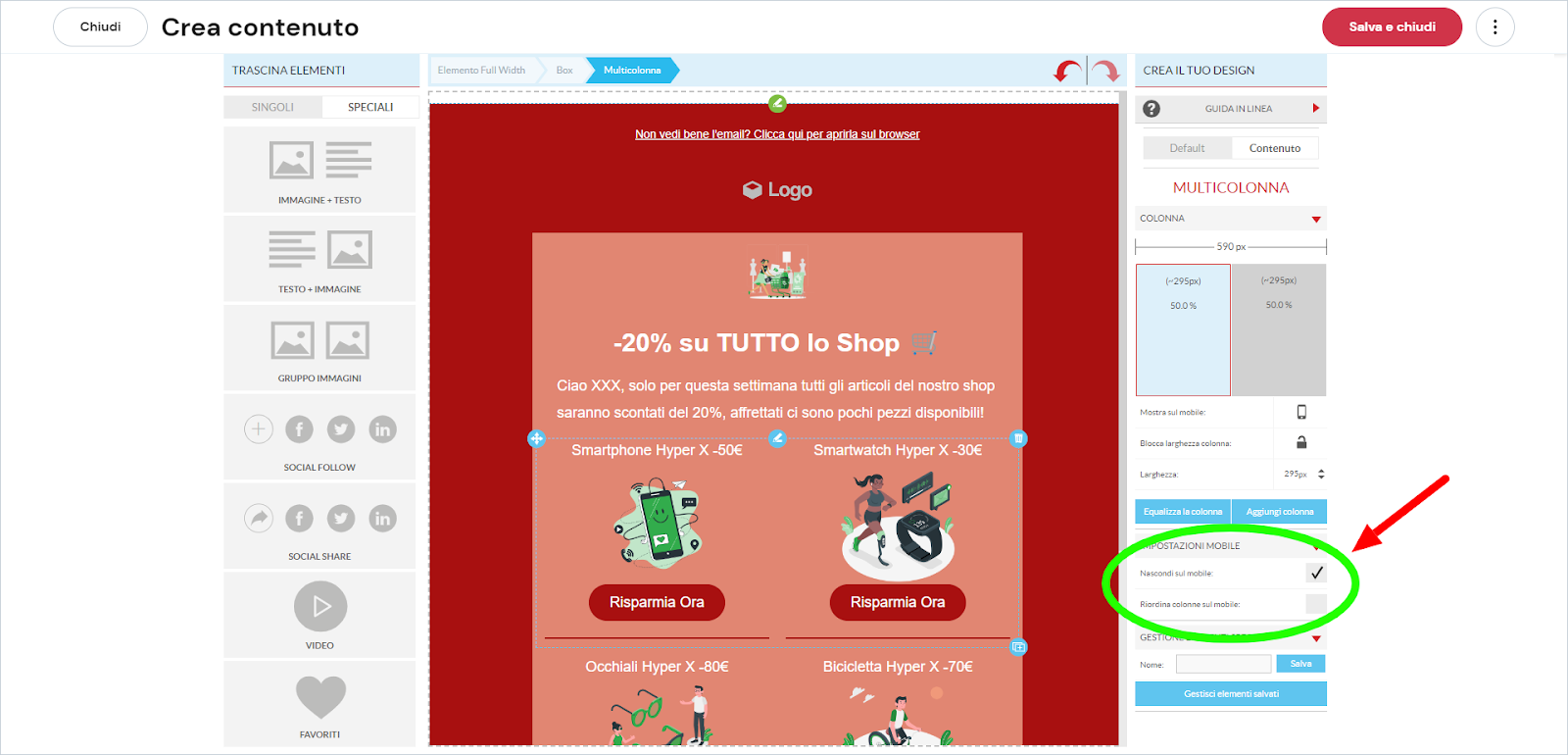Enable Riordina colonne sul mobile checkbox
1568x755 pixels.
point(1316,604)
